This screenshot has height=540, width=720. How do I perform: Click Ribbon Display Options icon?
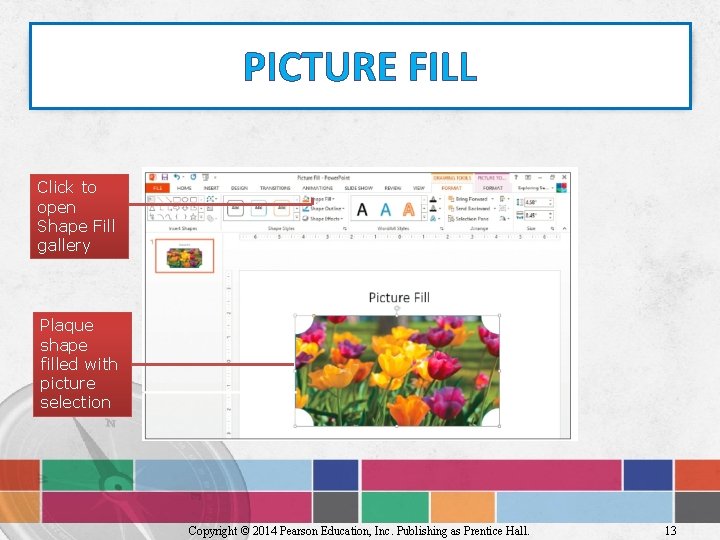coord(528,177)
